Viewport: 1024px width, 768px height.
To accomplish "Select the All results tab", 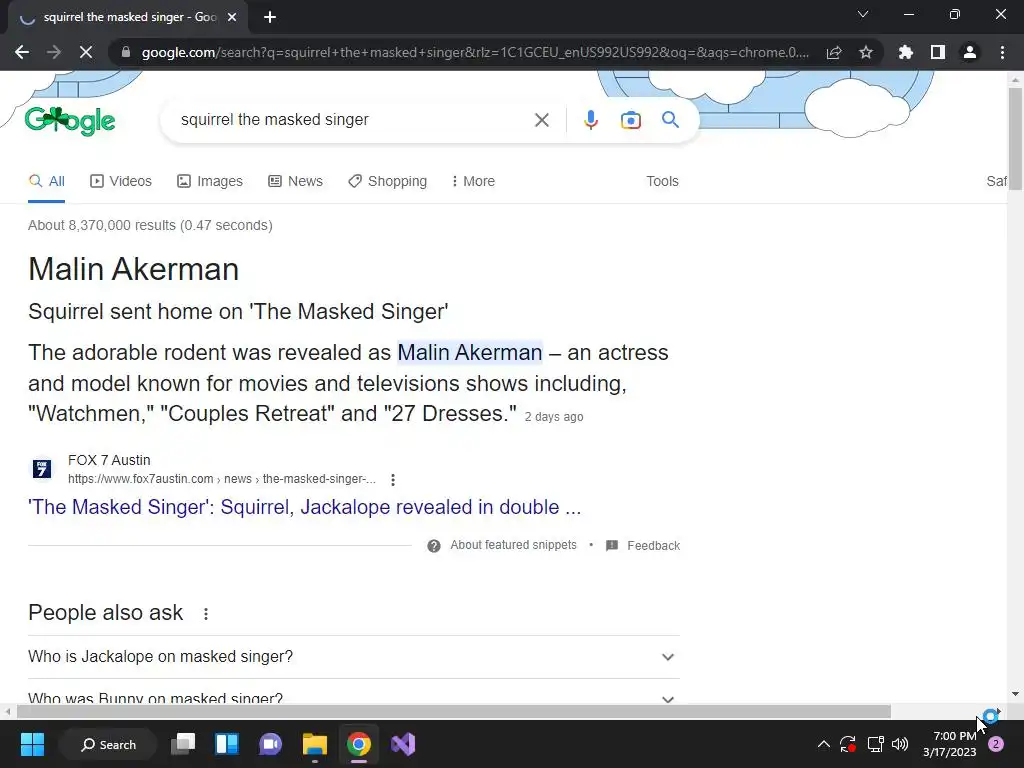I will tap(46, 182).
